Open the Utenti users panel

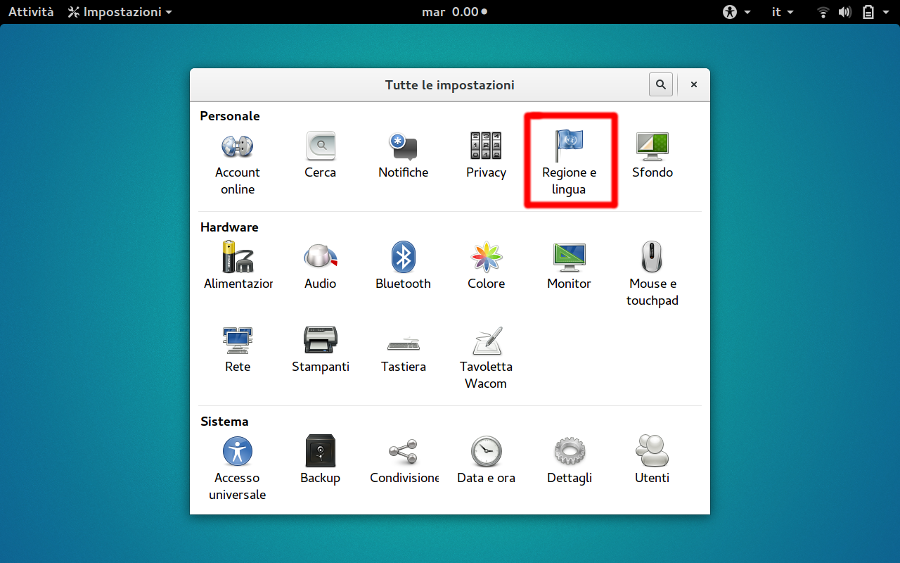tap(652, 460)
